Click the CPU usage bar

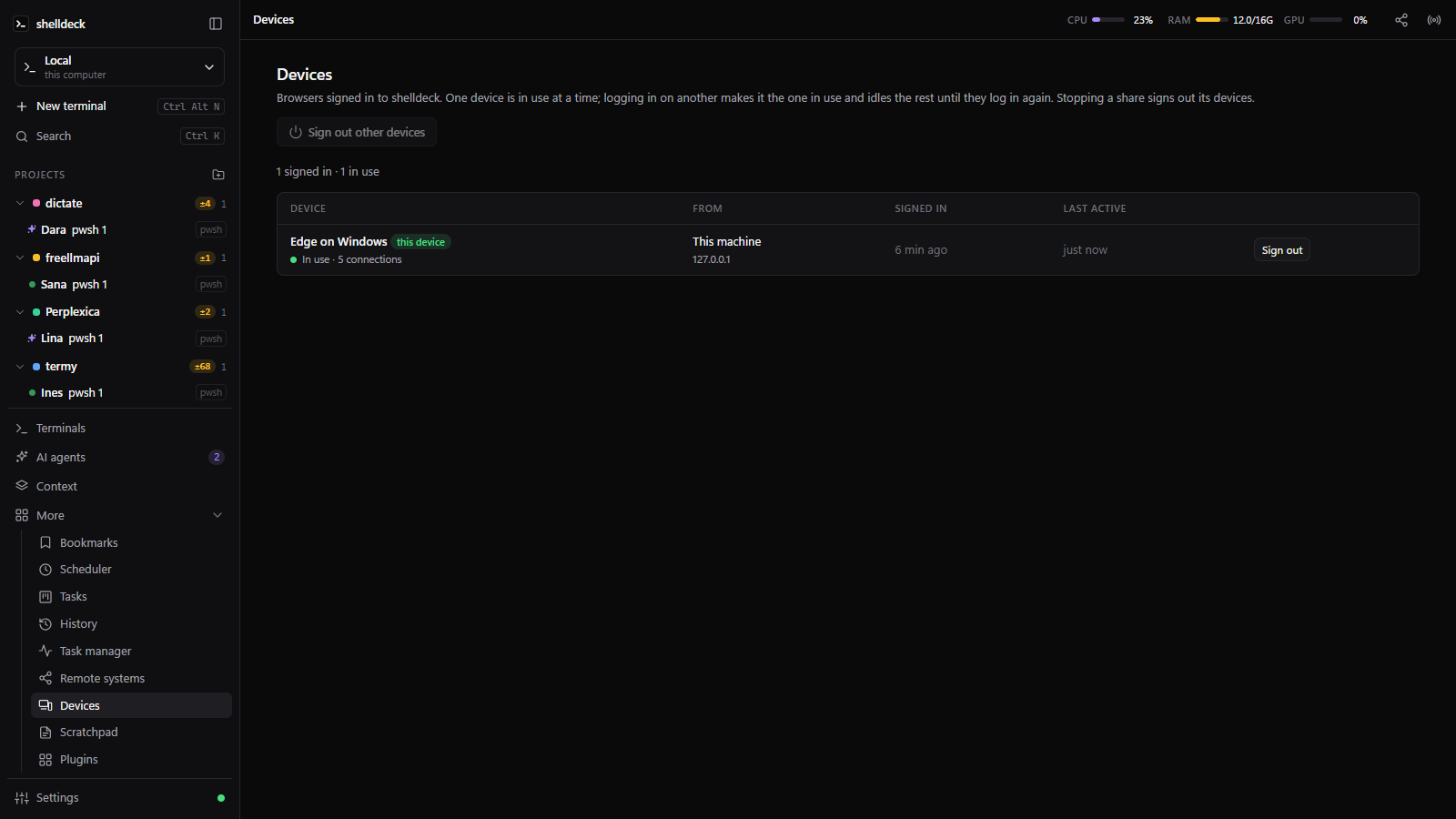(x=1108, y=20)
